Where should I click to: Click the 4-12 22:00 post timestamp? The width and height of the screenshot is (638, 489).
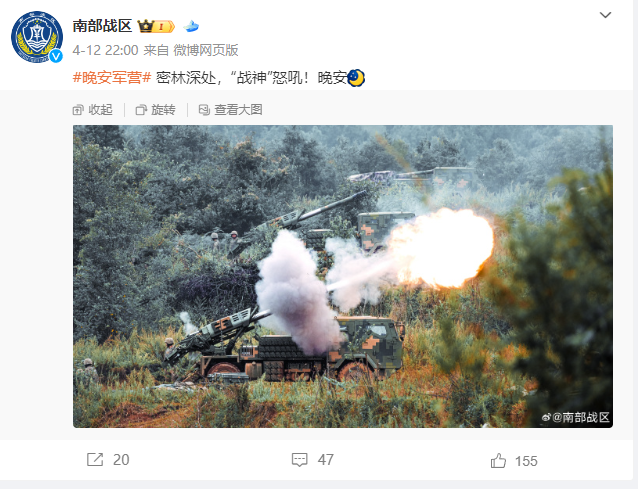tap(105, 50)
